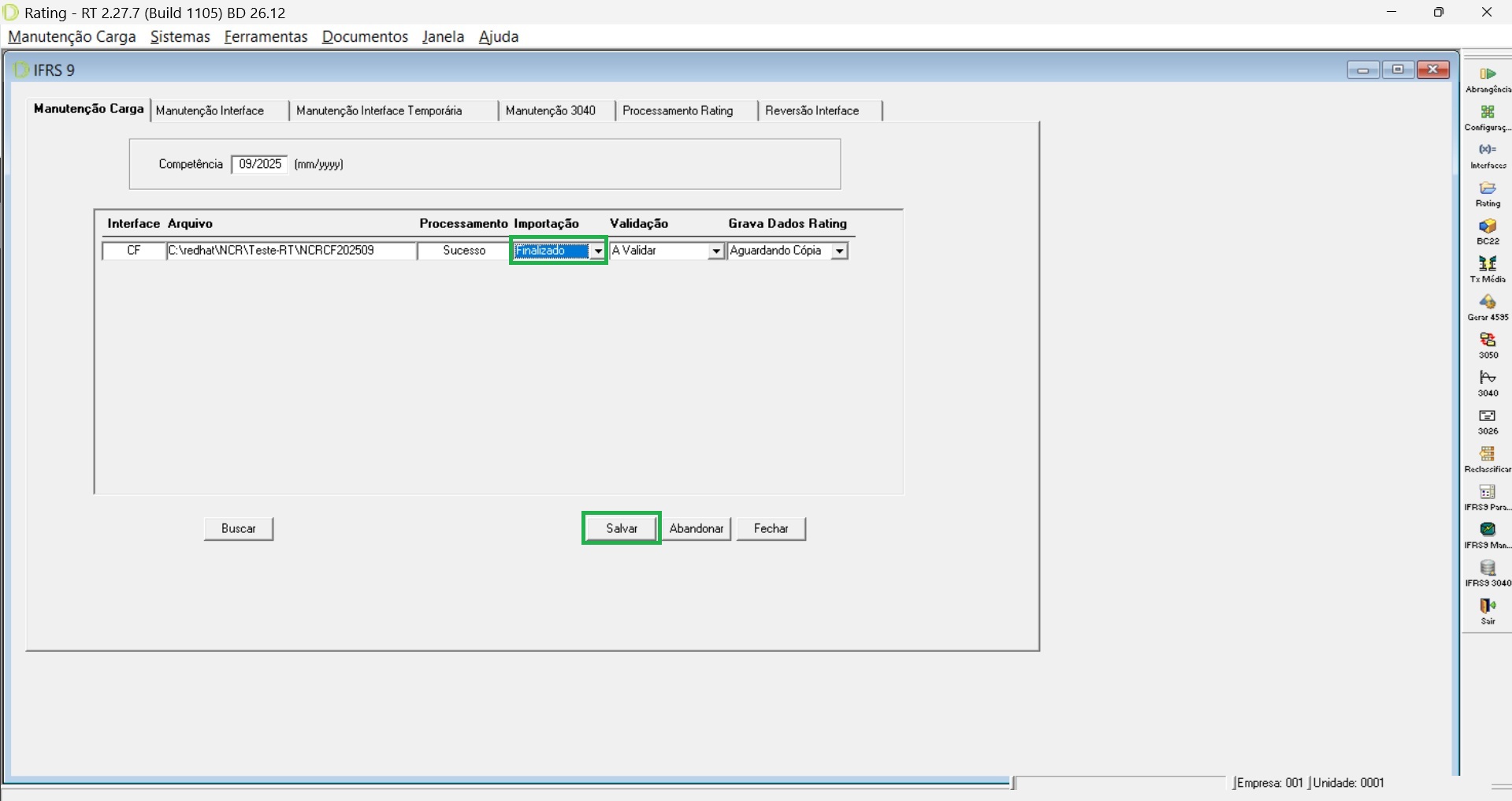Click the Importação column header
Screen dimensions: 1512x801
click(x=546, y=224)
